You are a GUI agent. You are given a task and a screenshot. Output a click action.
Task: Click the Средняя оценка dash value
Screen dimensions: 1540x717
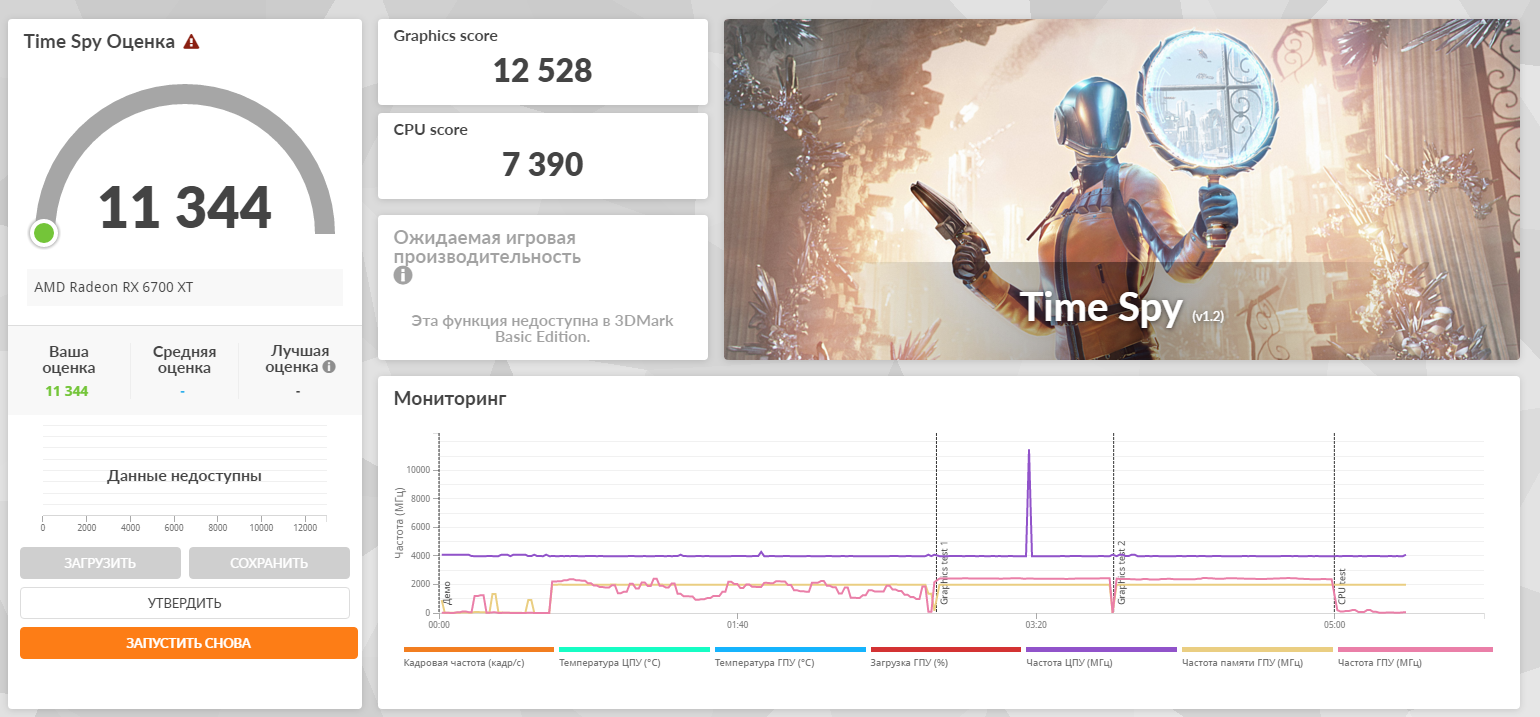[x=183, y=391]
